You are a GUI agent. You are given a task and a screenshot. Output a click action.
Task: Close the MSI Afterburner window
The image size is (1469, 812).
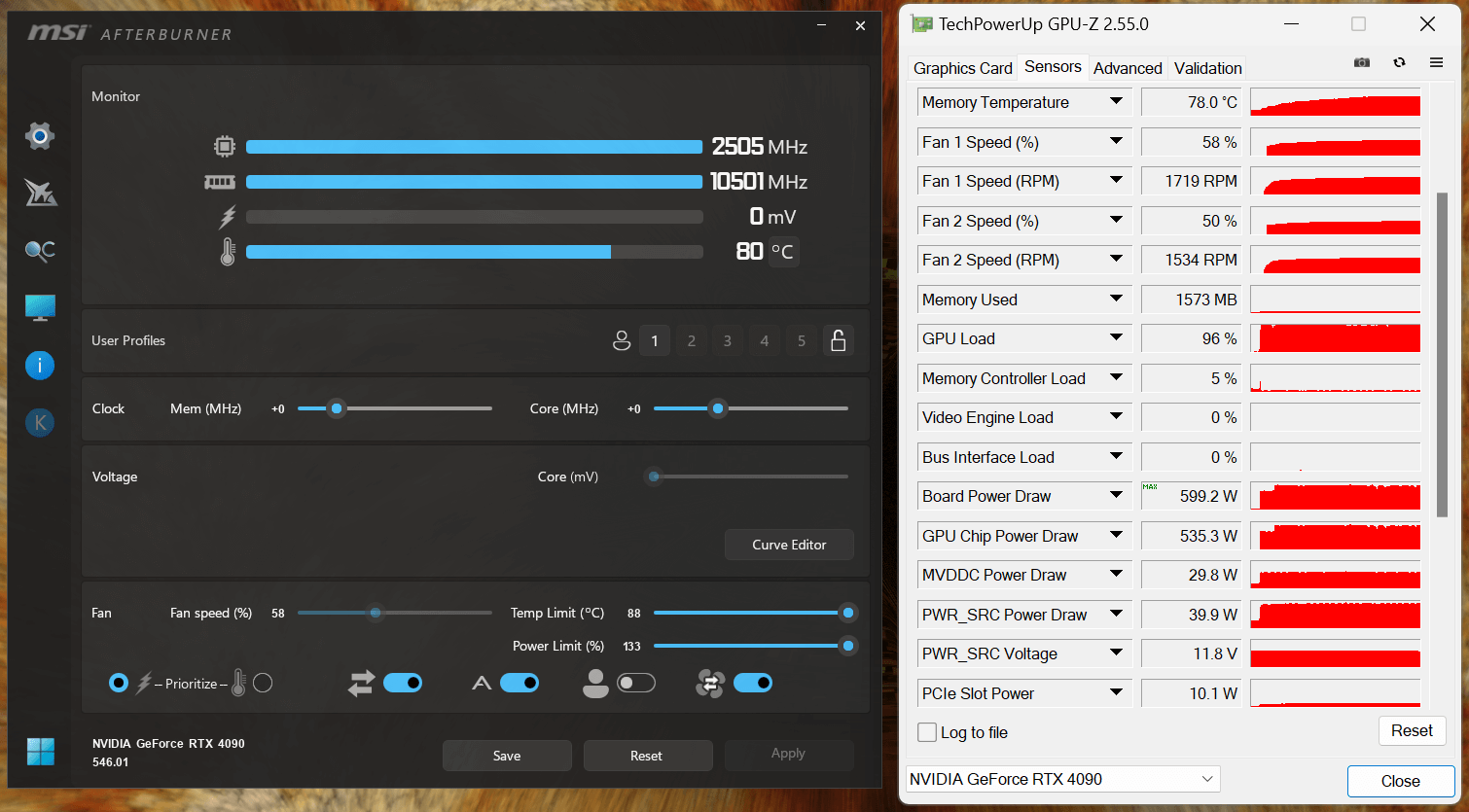tap(860, 26)
